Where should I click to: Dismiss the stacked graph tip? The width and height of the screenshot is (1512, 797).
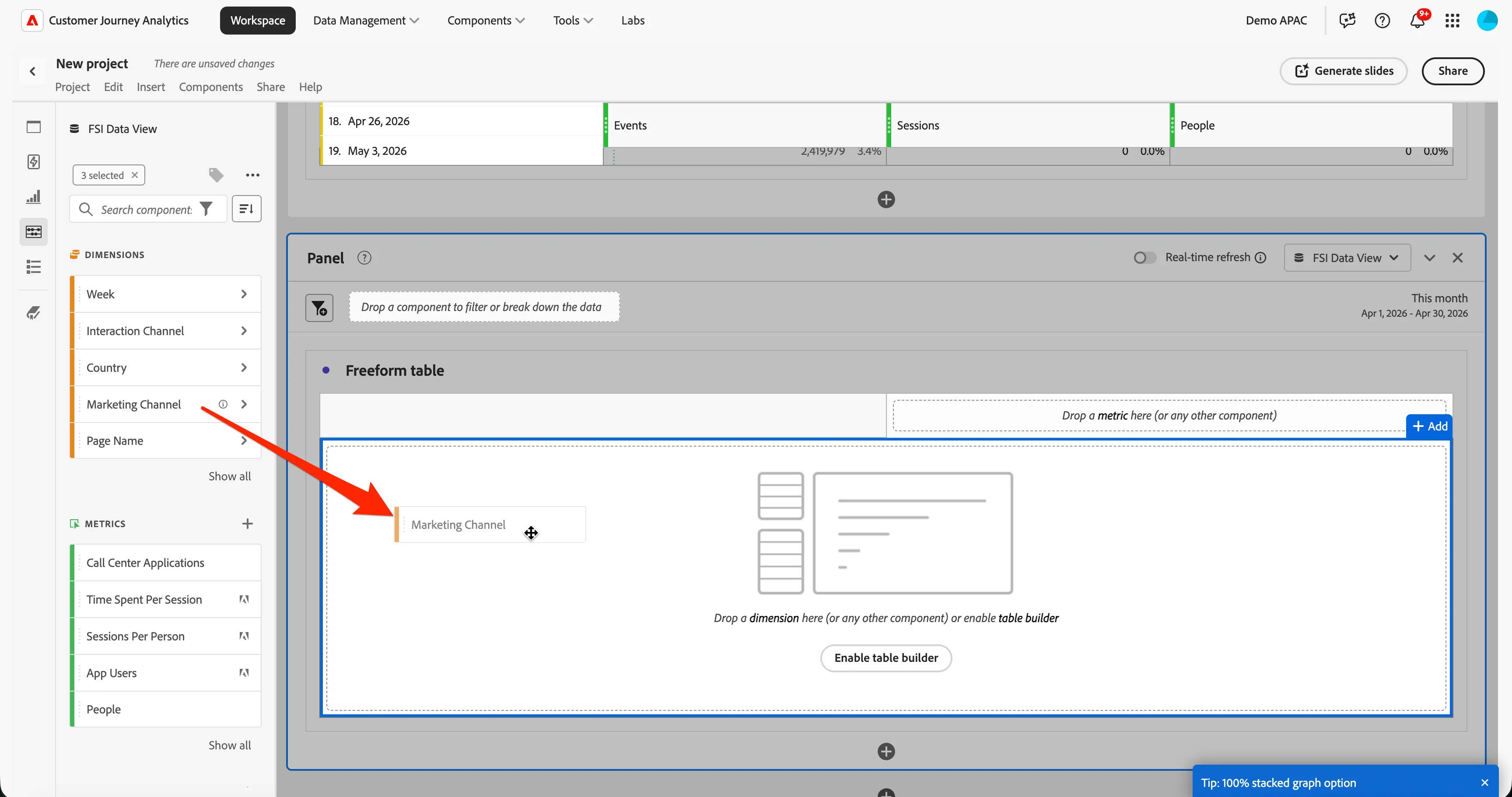pyautogui.click(x=1484, y=782)
